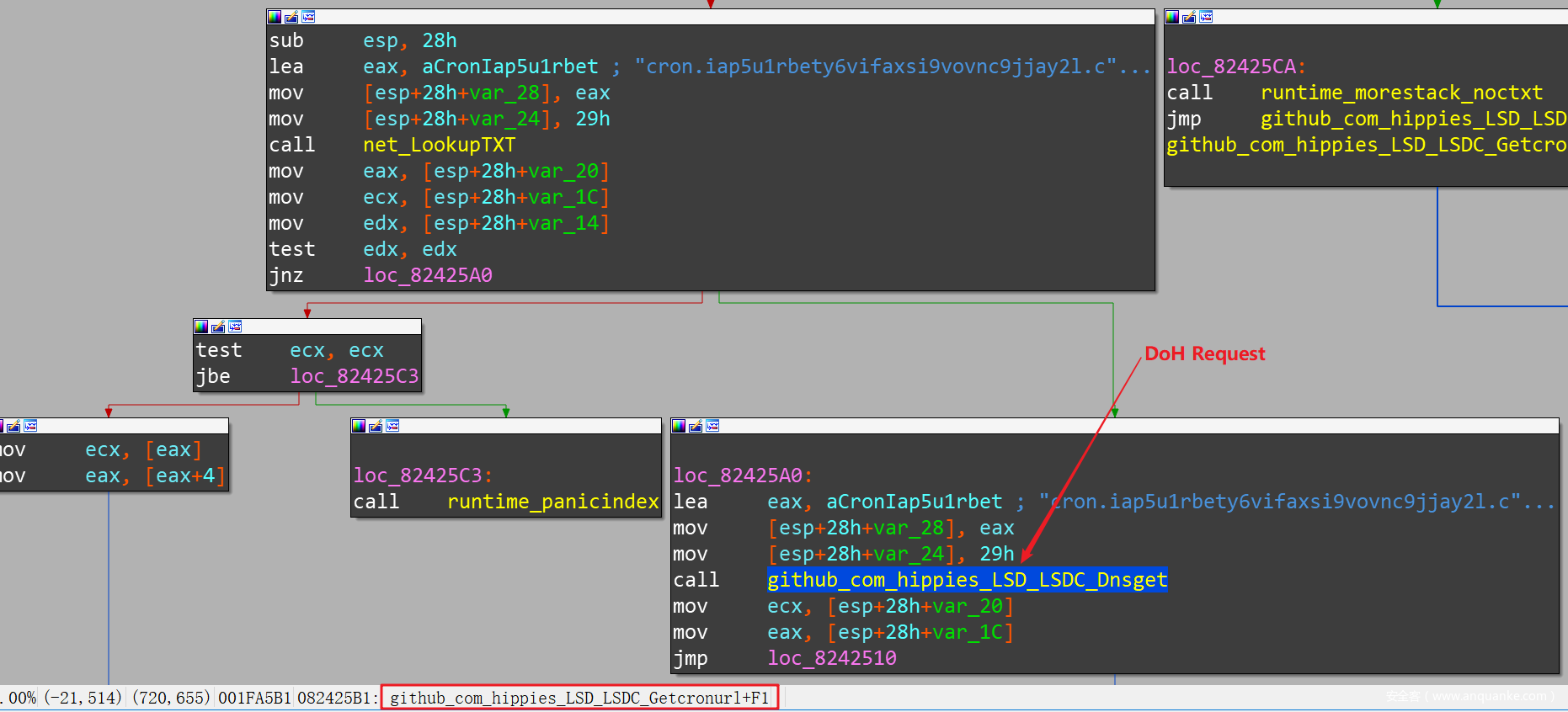
Task: Click the jmp github_com_hippies_LSD target in the loc_82425CA node
Action: (1414, 119)
